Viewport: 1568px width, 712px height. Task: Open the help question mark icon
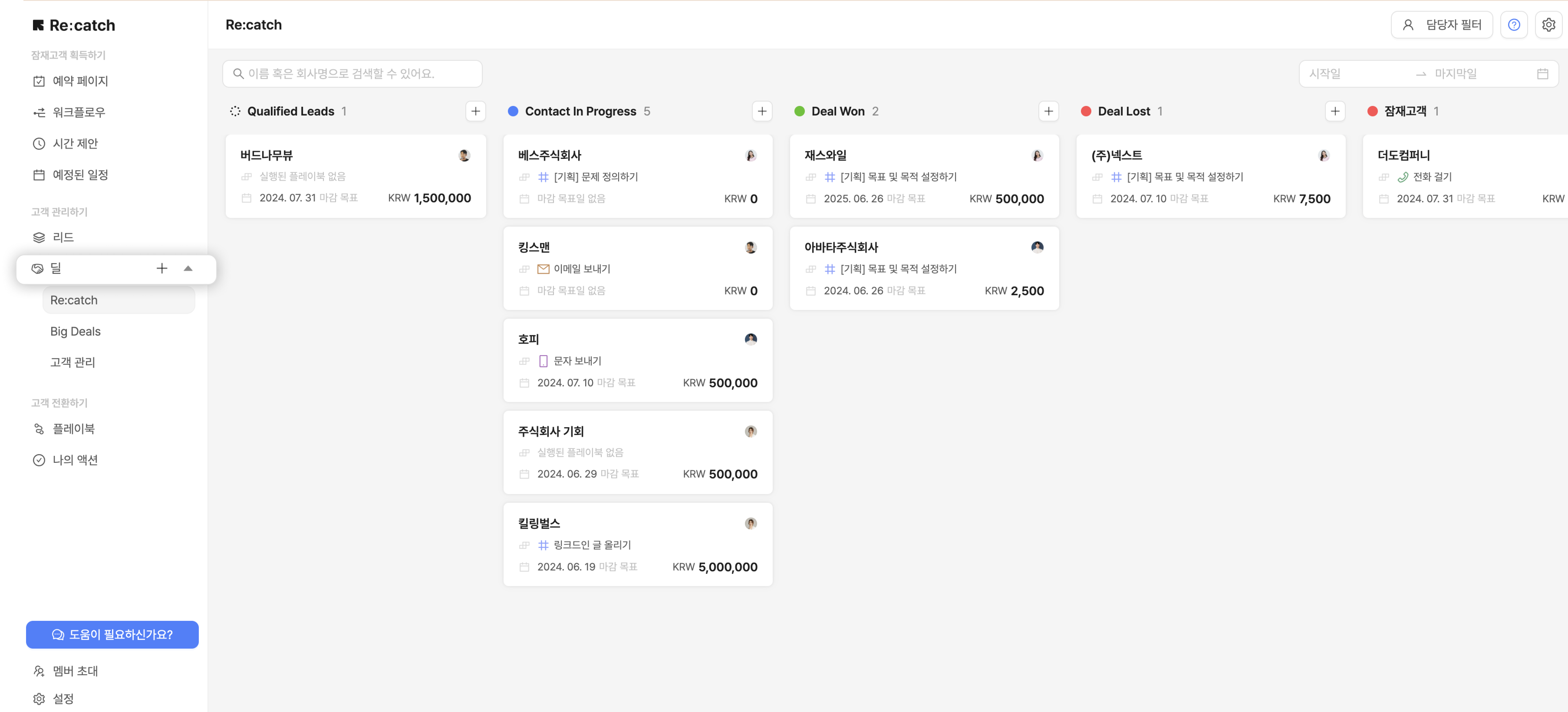[1513, 25]
